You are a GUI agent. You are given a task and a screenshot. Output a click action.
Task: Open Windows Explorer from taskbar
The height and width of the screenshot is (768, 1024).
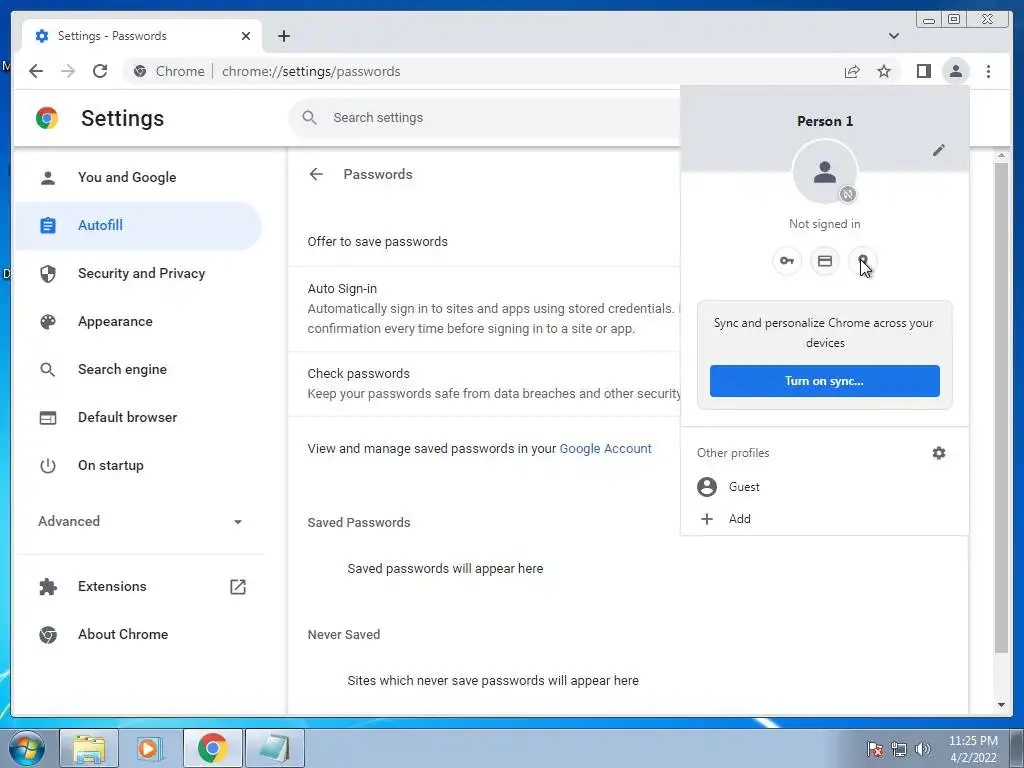(89, 748)
